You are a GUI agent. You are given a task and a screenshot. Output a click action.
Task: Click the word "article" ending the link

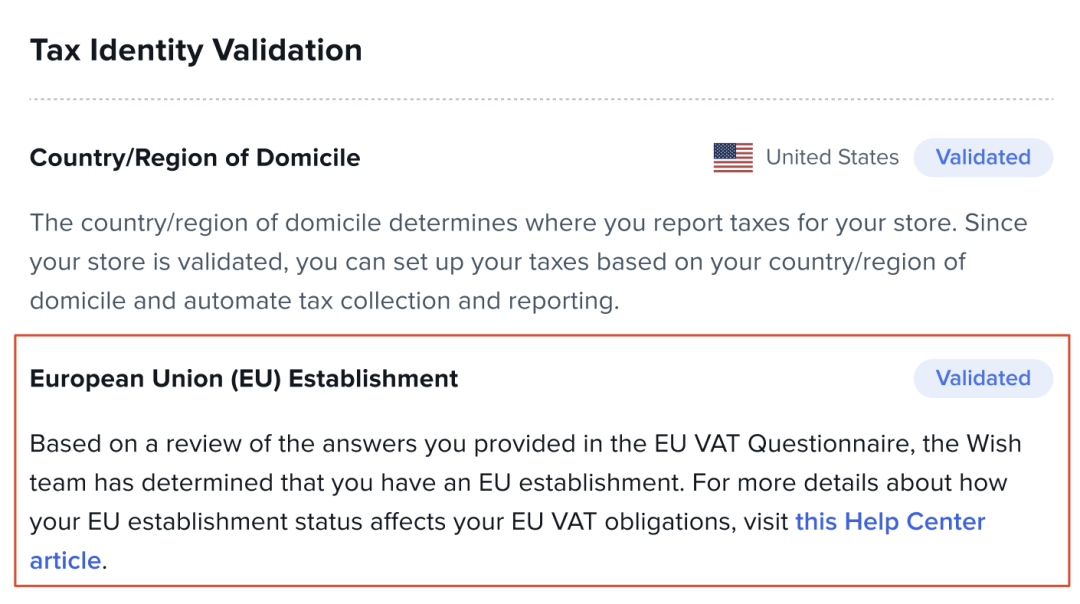65,561
